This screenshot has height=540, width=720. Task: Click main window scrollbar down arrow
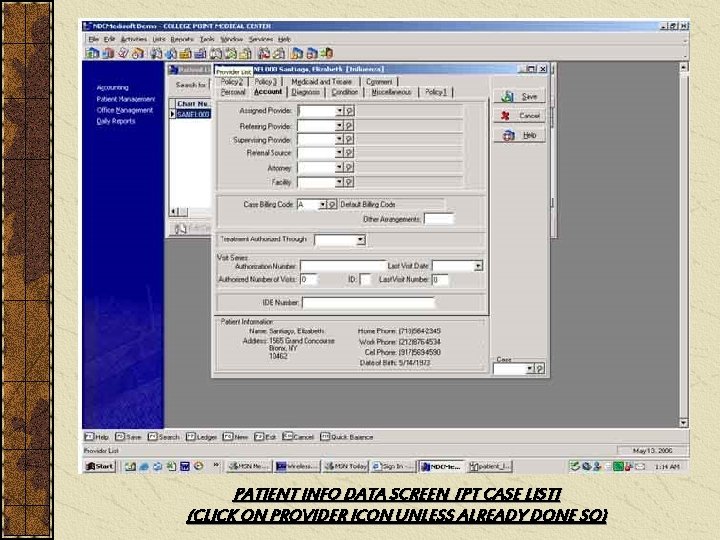click(x=683, y=423)
